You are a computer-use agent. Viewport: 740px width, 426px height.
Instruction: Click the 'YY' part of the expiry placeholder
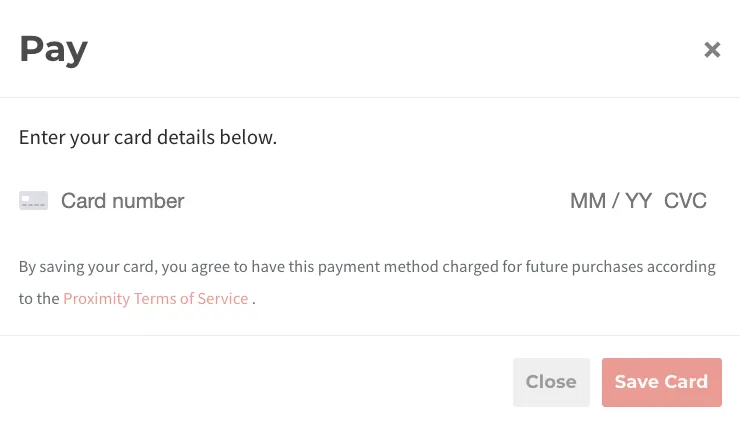point(638,201)
